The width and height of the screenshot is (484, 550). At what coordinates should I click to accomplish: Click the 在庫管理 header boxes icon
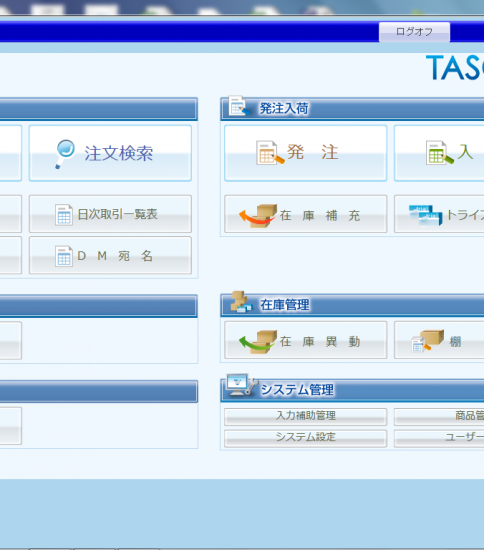tap(241, 302)
